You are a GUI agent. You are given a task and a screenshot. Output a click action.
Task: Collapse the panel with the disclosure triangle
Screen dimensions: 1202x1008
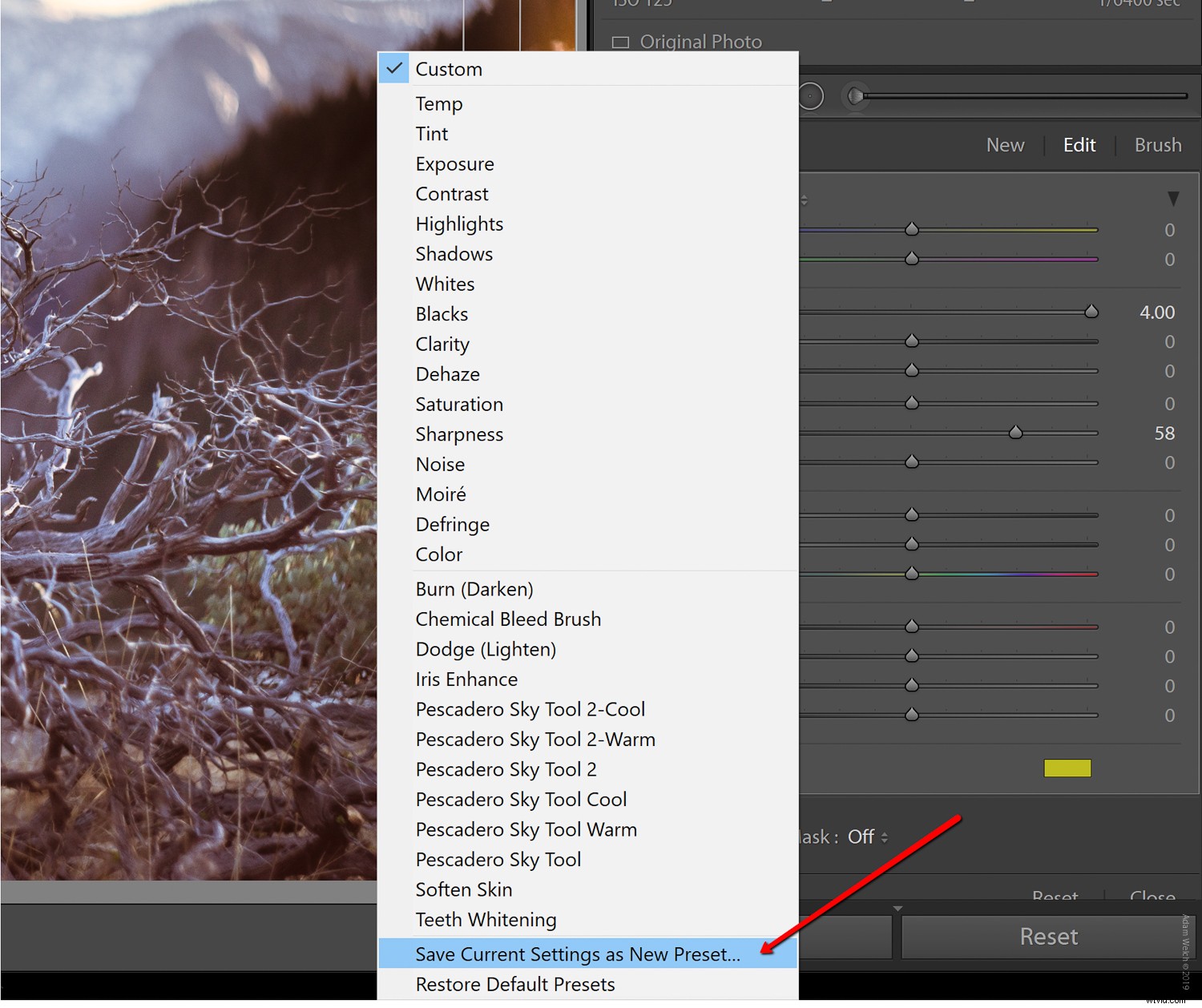coord(1173,198)
